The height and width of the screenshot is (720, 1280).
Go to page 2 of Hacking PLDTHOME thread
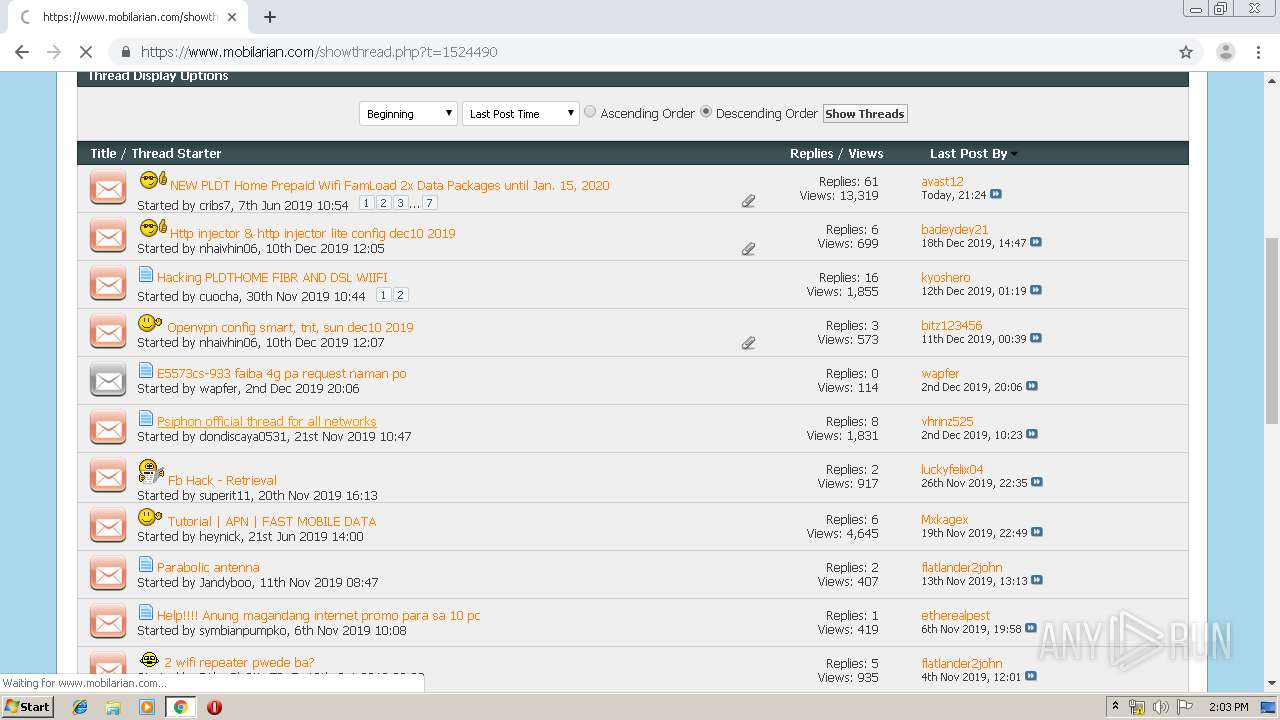click(401, 295)
